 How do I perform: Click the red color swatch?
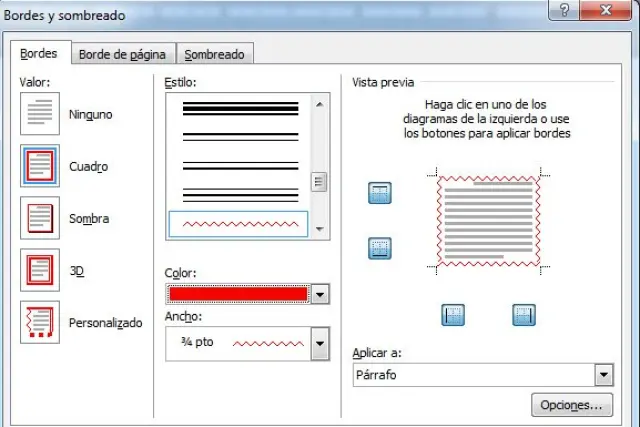(x=239, y=294)
